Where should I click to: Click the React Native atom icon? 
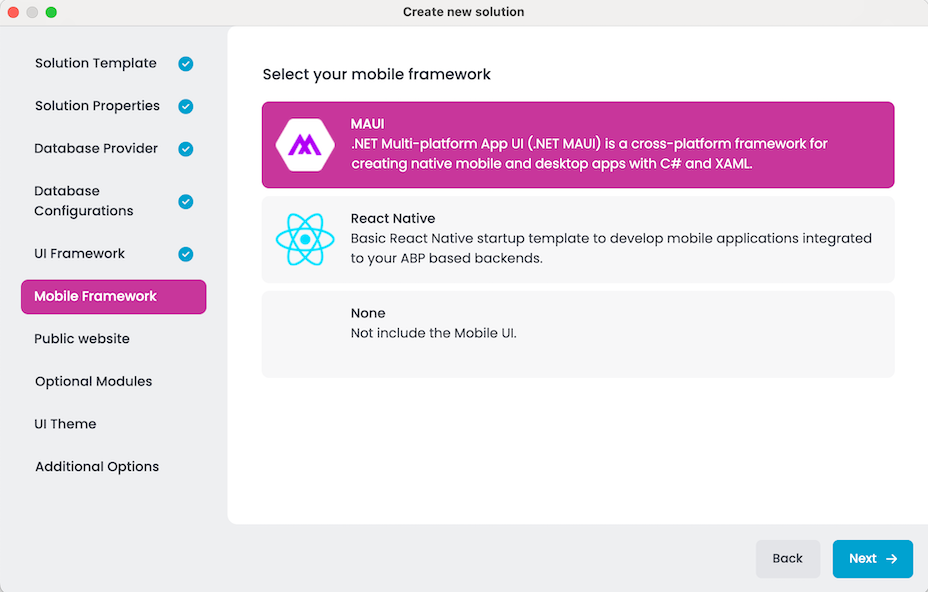click(305, 239)
